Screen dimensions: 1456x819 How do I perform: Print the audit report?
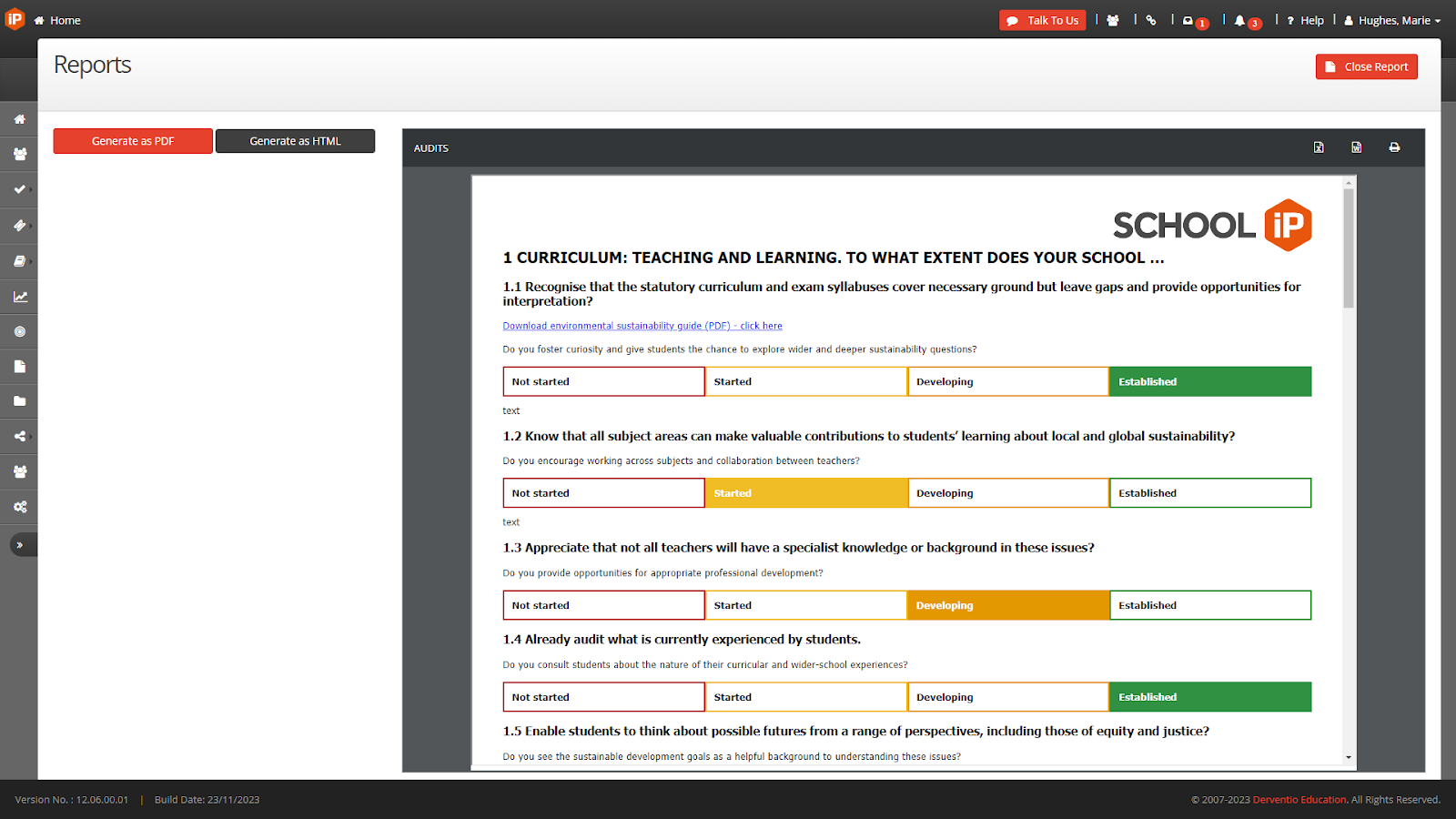1394,147
